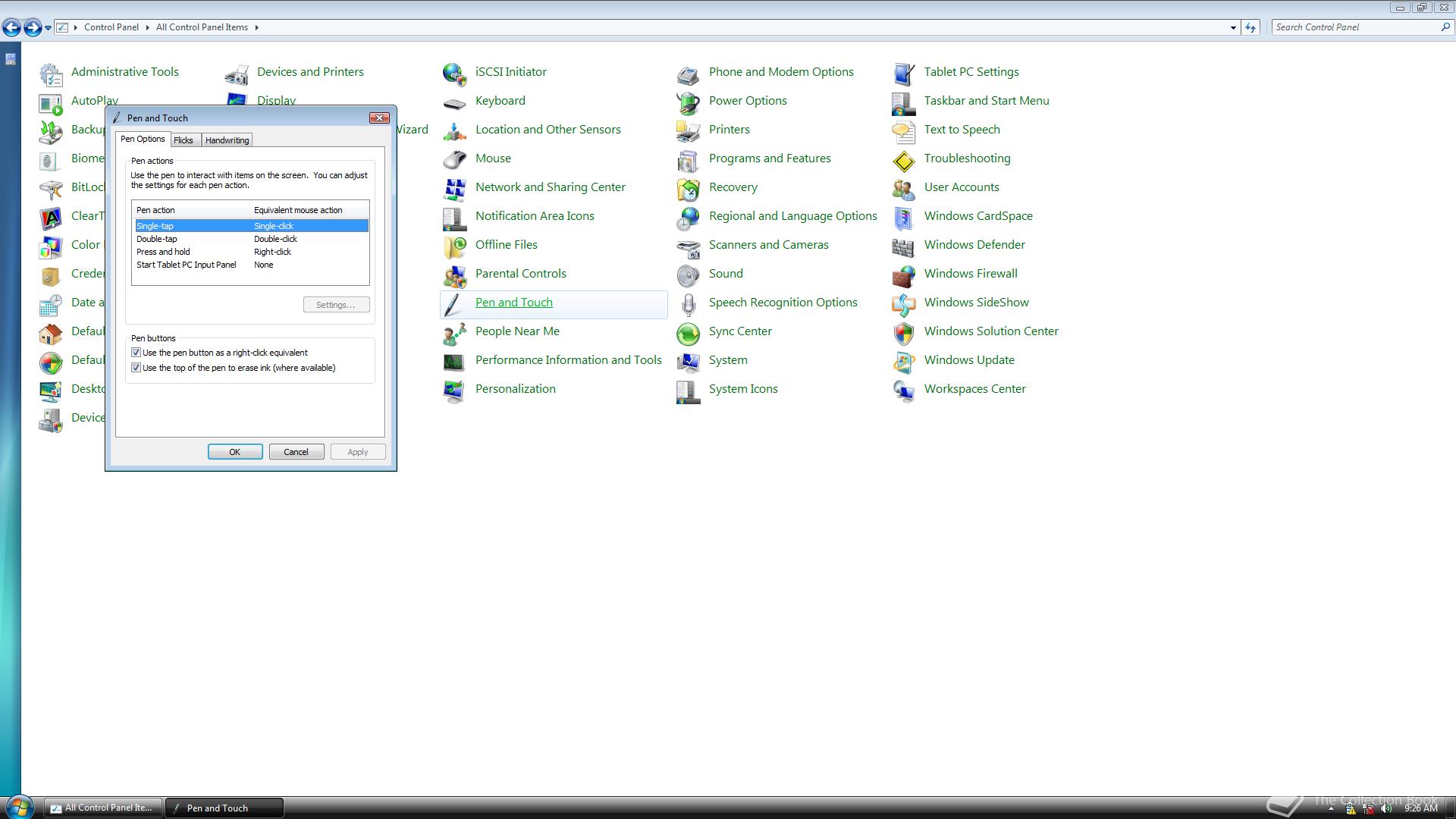The width and height of the screenshot is (1456, 819).
Task: Open Location and Other Sensors icon
Action: click(454, 131)
